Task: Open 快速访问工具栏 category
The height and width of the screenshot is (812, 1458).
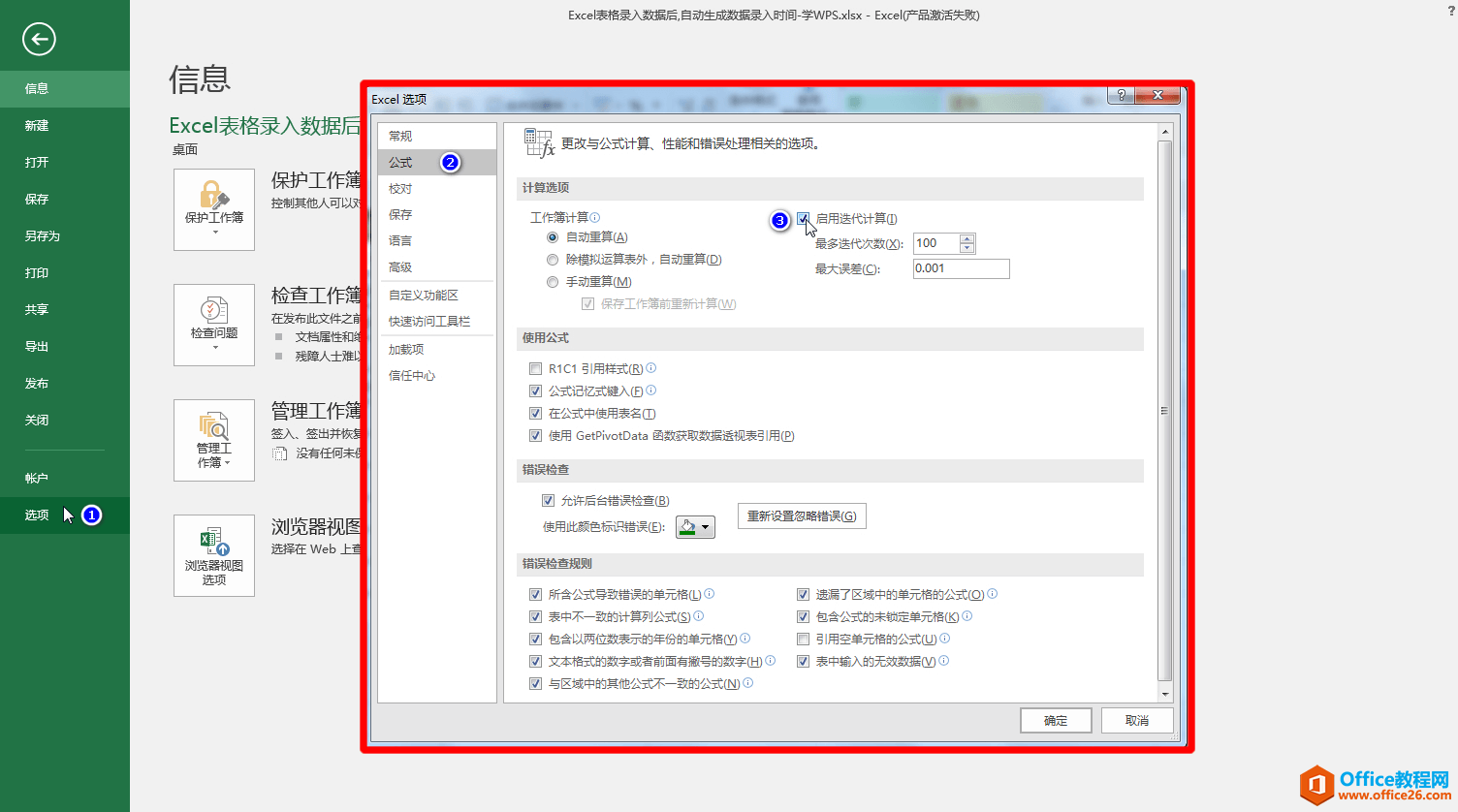Action: 437,321
